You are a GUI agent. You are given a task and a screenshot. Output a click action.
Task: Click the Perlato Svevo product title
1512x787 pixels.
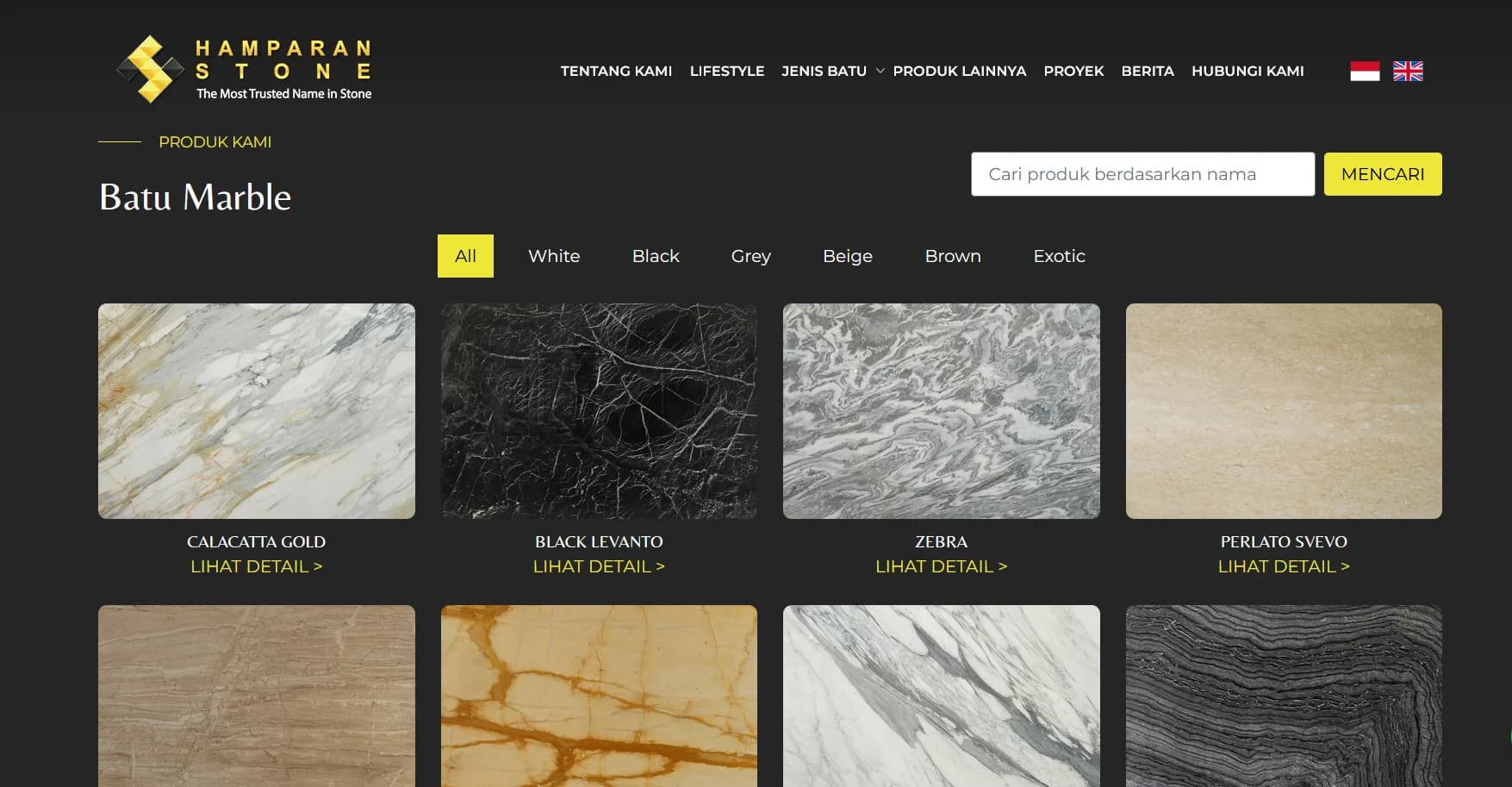tap(1284, 542)
